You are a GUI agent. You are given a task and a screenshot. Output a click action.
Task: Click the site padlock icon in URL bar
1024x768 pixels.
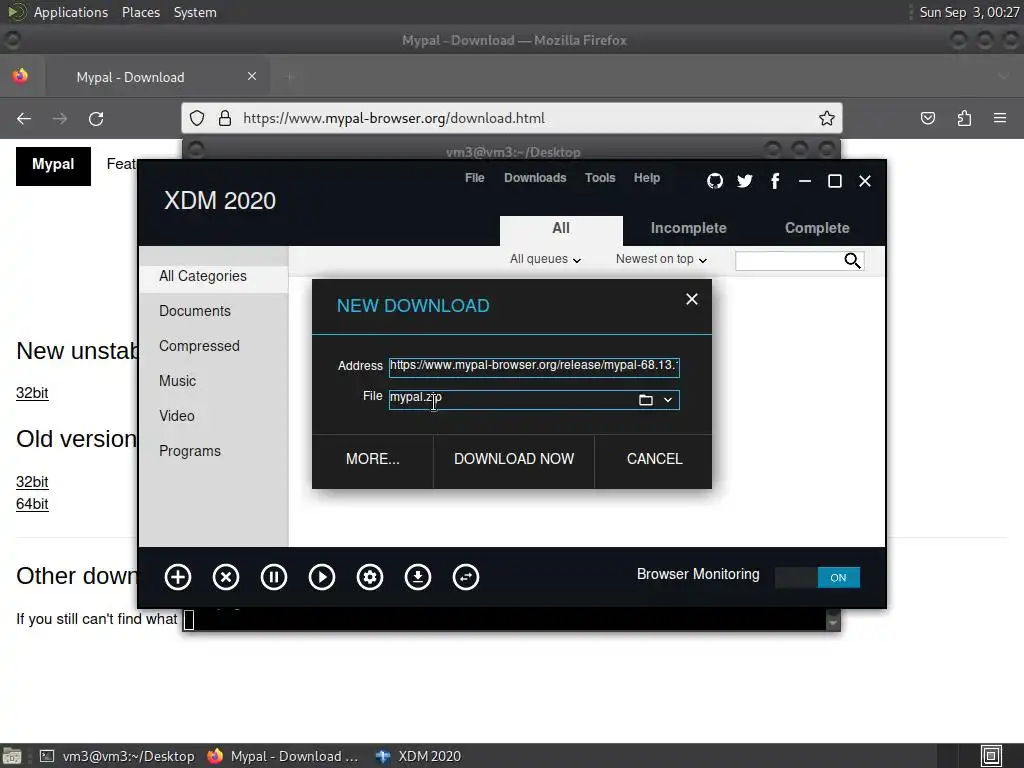point(225,118)
